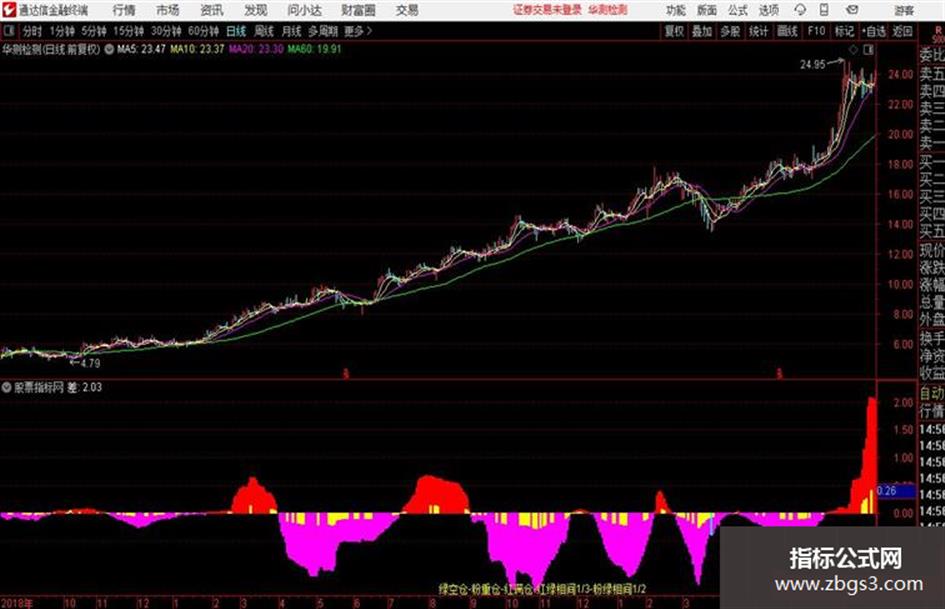
Task: Select the 日线 daily chart tab
Action: pyautogui.click(x=236, y=31)
